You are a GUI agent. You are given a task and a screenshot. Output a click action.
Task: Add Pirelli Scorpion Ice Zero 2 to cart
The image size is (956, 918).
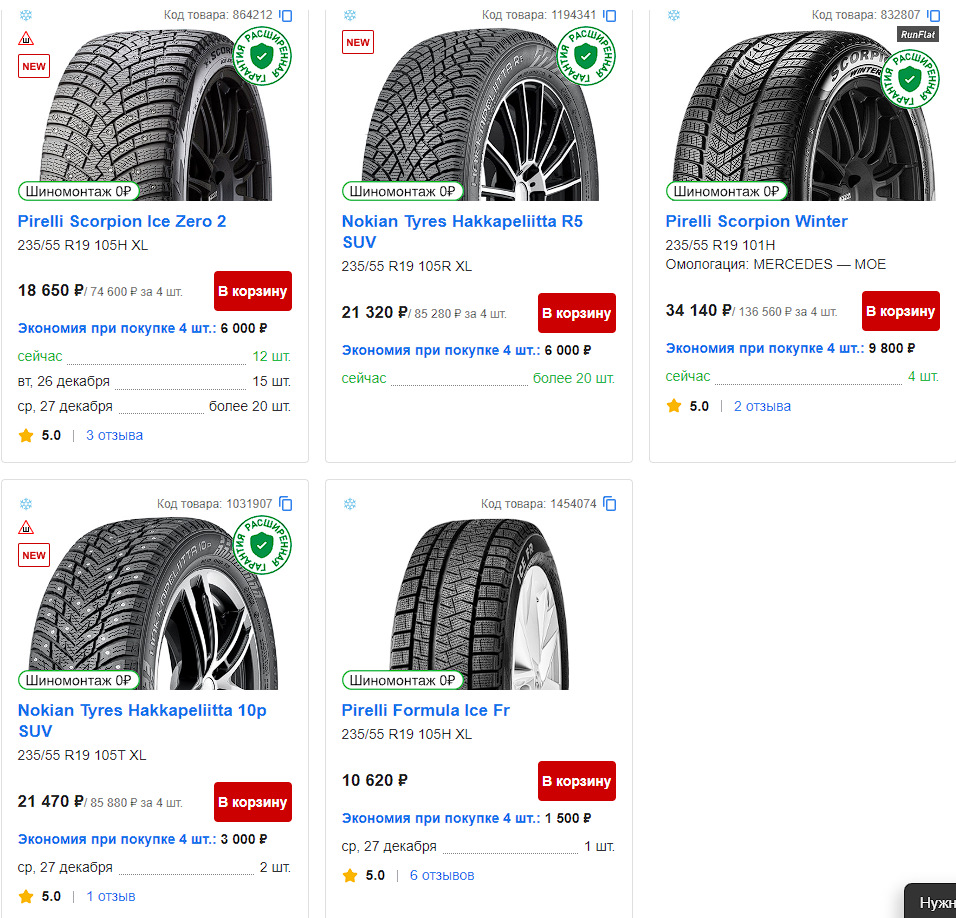253,291
